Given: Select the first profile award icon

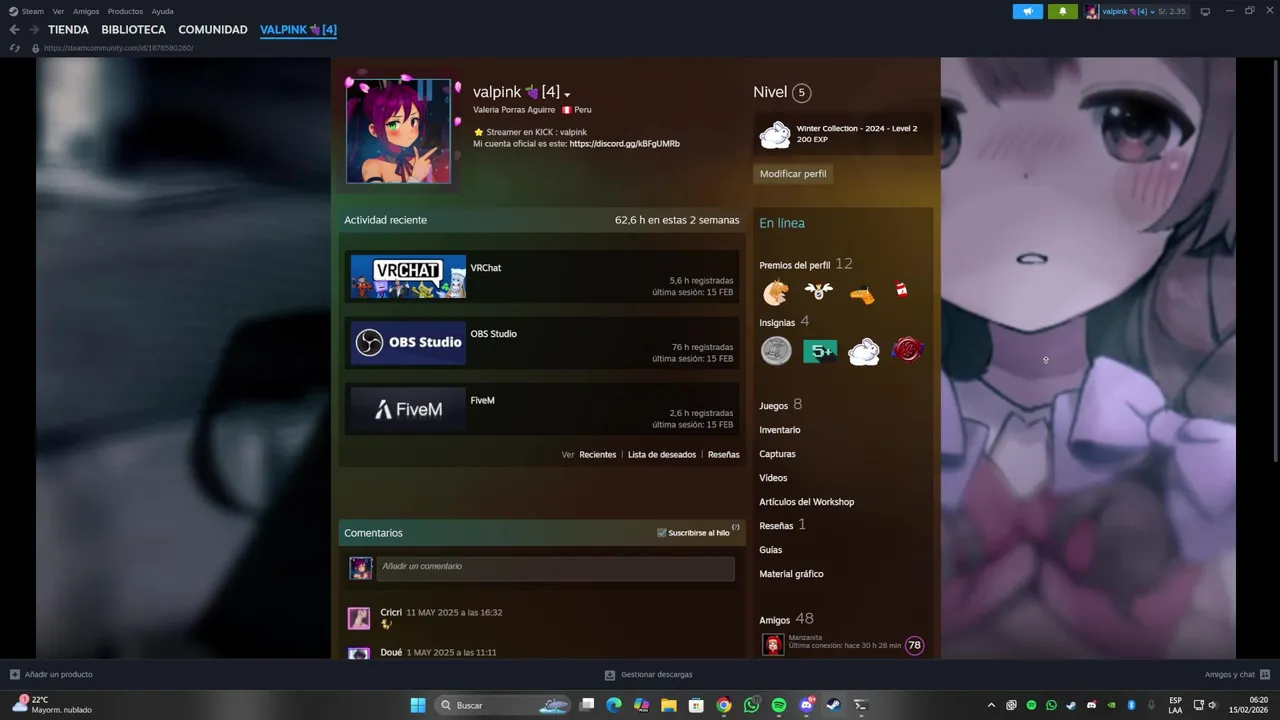Looking at the screenshot, I should coord(776,292).
